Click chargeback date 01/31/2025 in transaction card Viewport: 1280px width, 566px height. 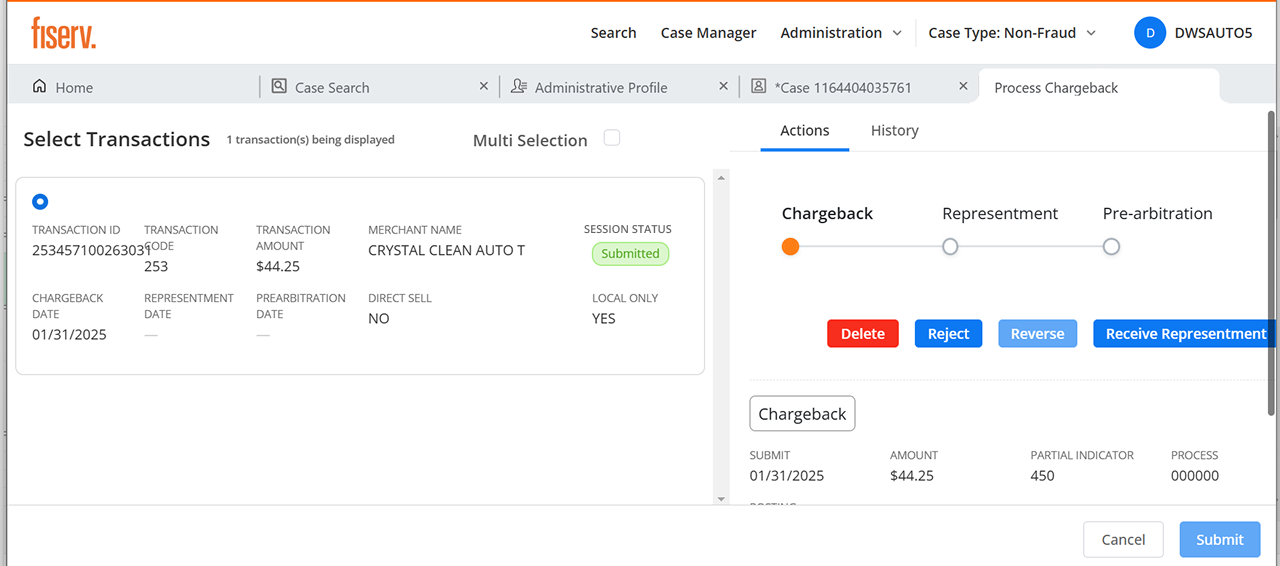click(x=69, y=335)
